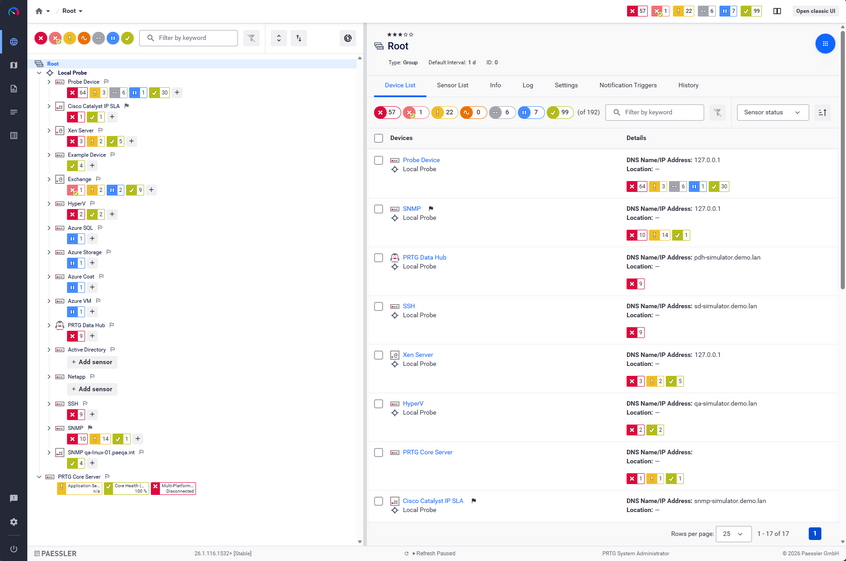Tick the PRTG Data Hub row checkbox
The width and height of the screenshot is (846, 561).
coord(379,258)
